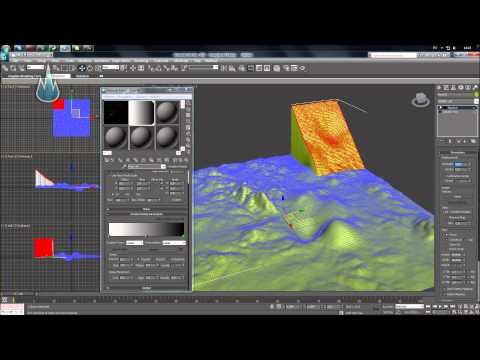
Task: Open the Material Editor toolbar icon
Action: pos(277,68)
